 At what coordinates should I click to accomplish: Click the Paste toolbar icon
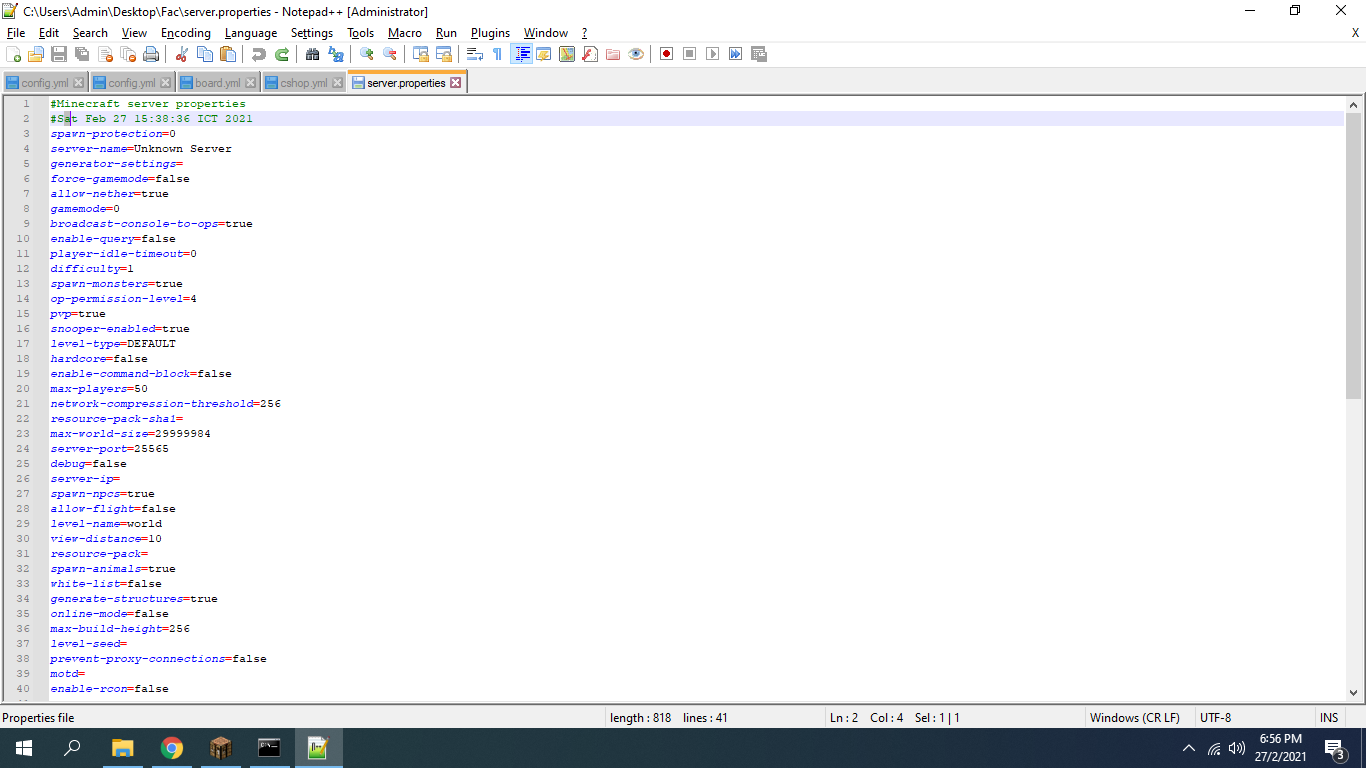pyautogui.click(x=228, y=54)
